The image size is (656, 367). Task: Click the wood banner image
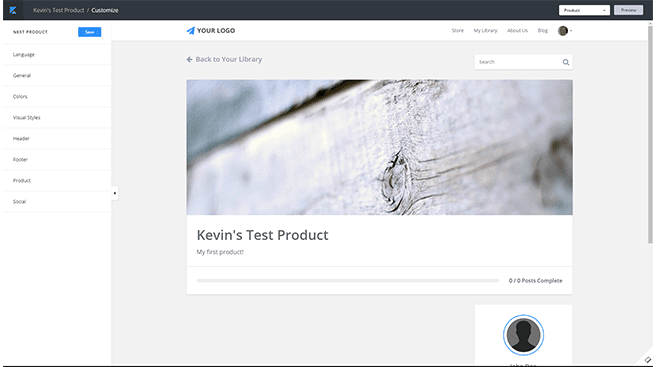coord(379,147)
